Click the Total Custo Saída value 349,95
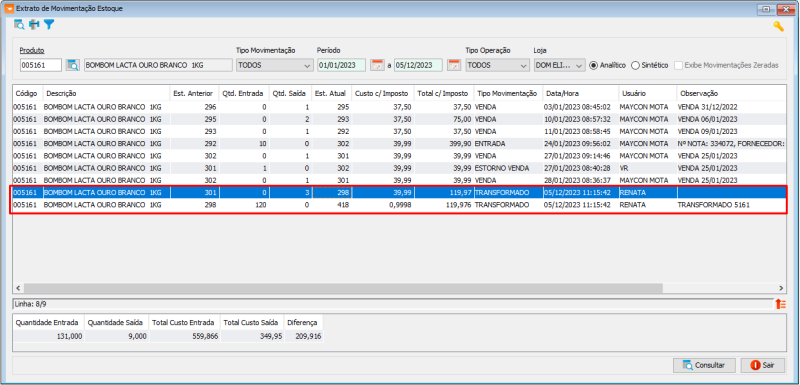The width and height of the screenshot is (800, 385). (x=252, y=337)
